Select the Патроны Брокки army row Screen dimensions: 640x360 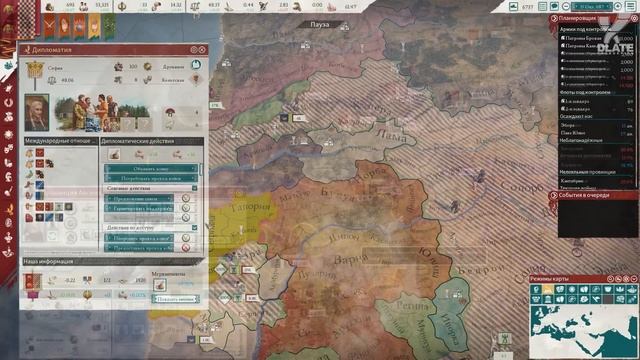tap(597, 38)
